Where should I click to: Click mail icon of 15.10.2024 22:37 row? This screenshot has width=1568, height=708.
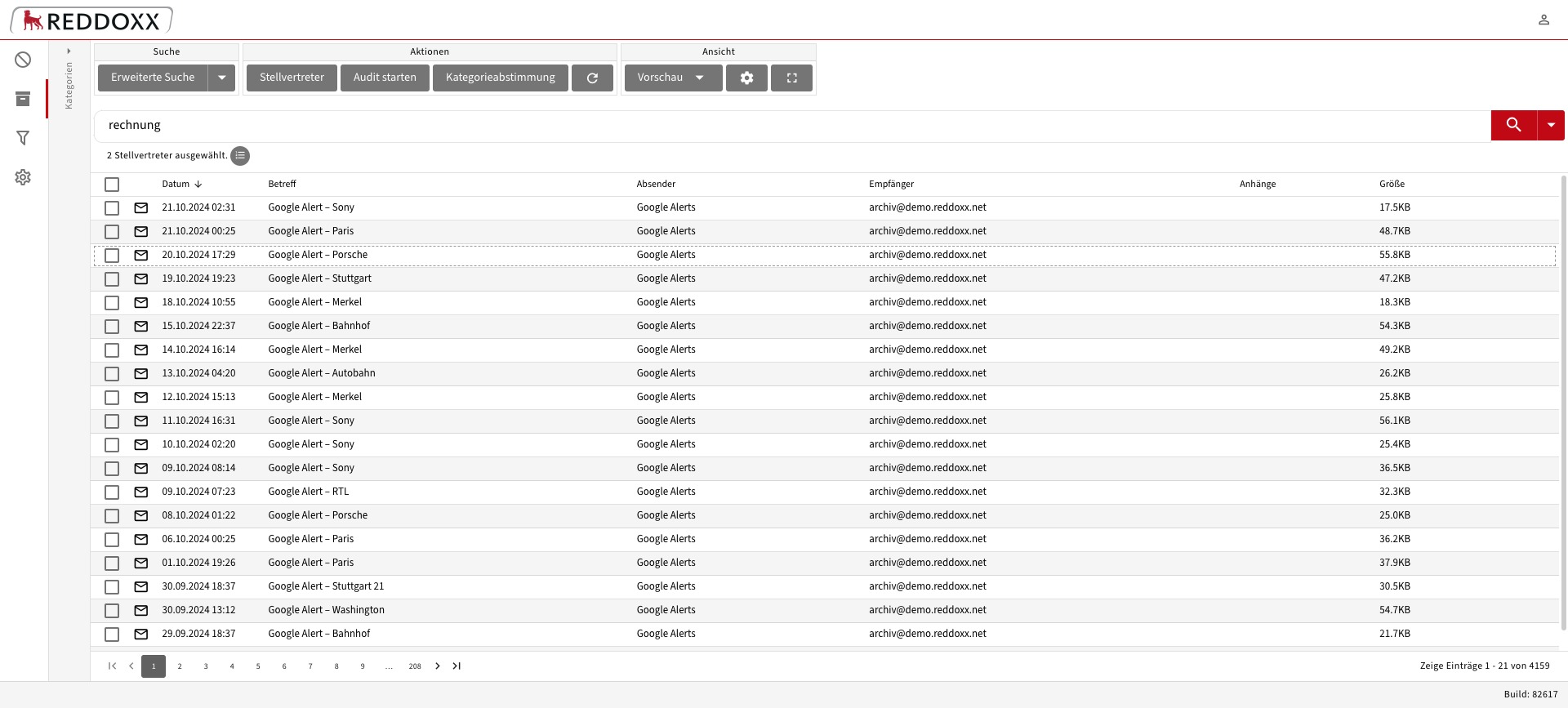(141, 327)
